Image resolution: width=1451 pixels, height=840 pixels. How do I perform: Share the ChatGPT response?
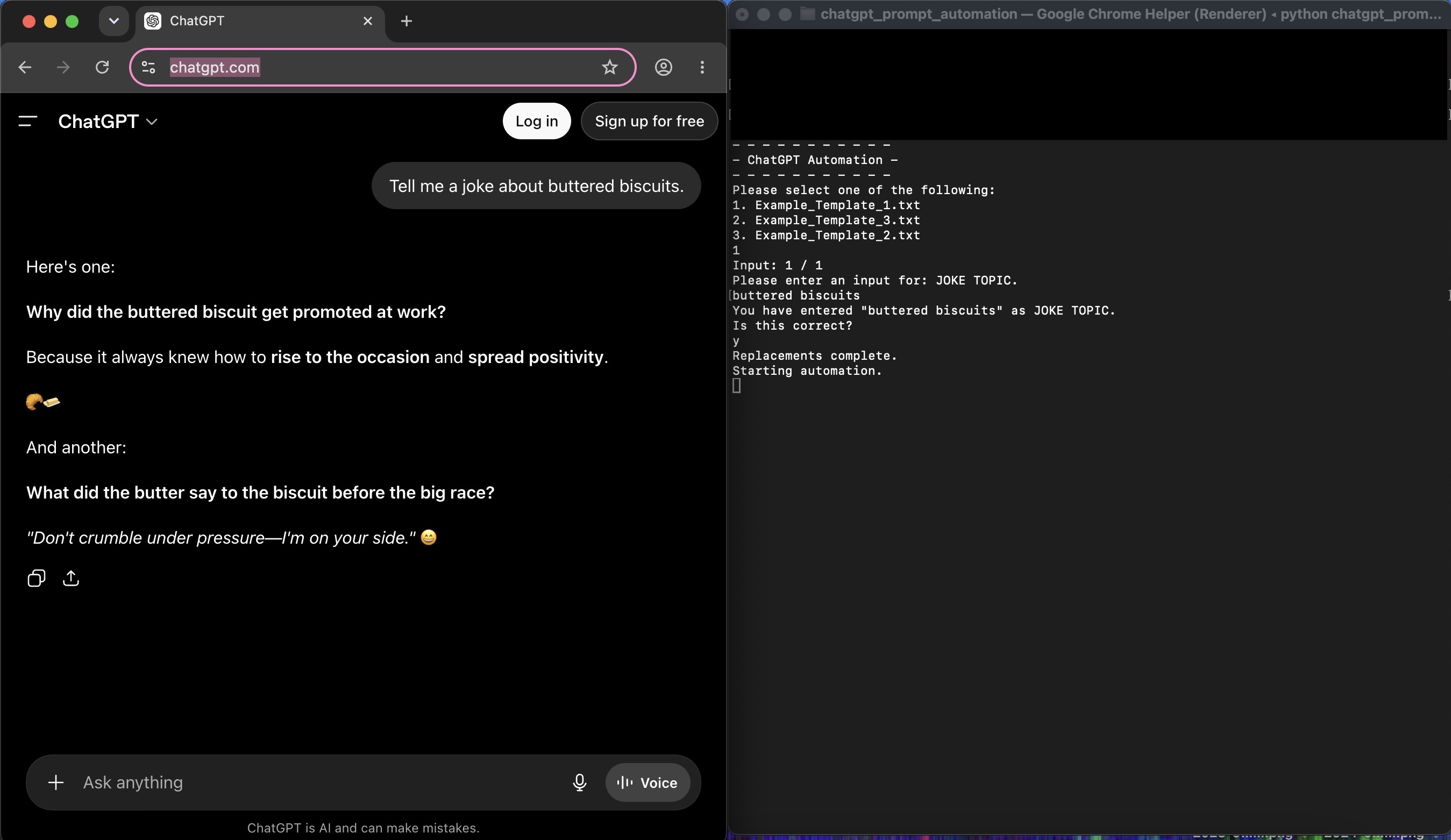click(71, 578)
